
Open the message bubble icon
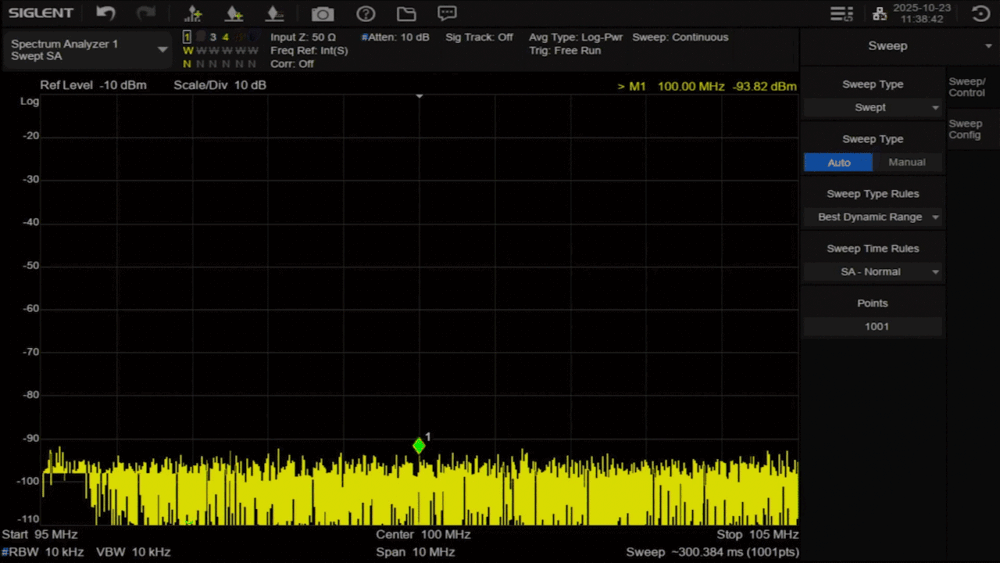tap(447, 13)
